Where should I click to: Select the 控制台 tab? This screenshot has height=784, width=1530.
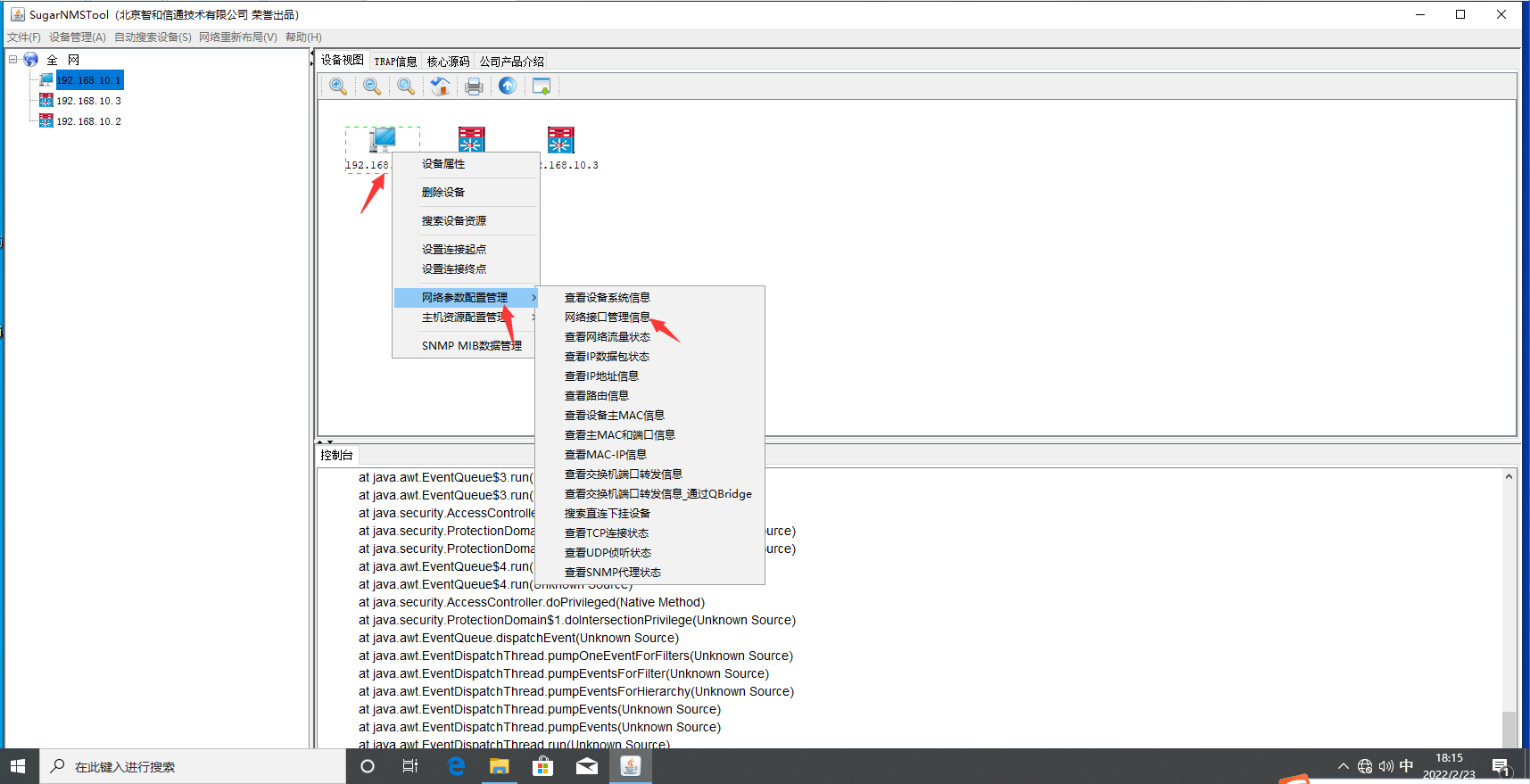336,455
